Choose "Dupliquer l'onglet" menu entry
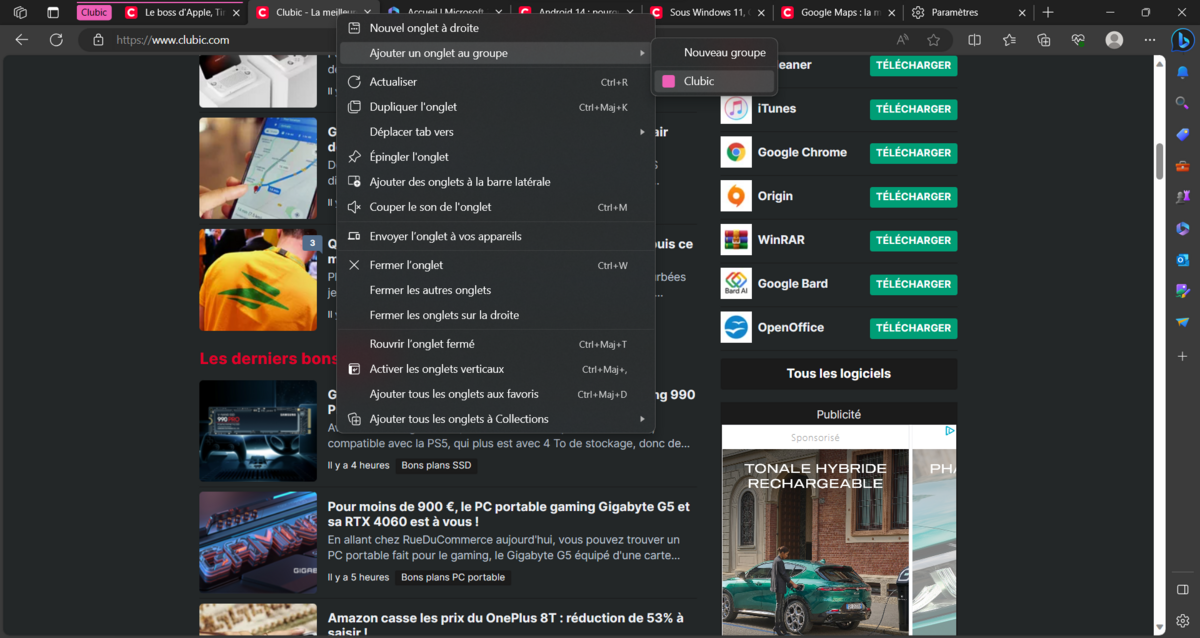Viewport: 1200px width, 638px height. click(496, 107)
